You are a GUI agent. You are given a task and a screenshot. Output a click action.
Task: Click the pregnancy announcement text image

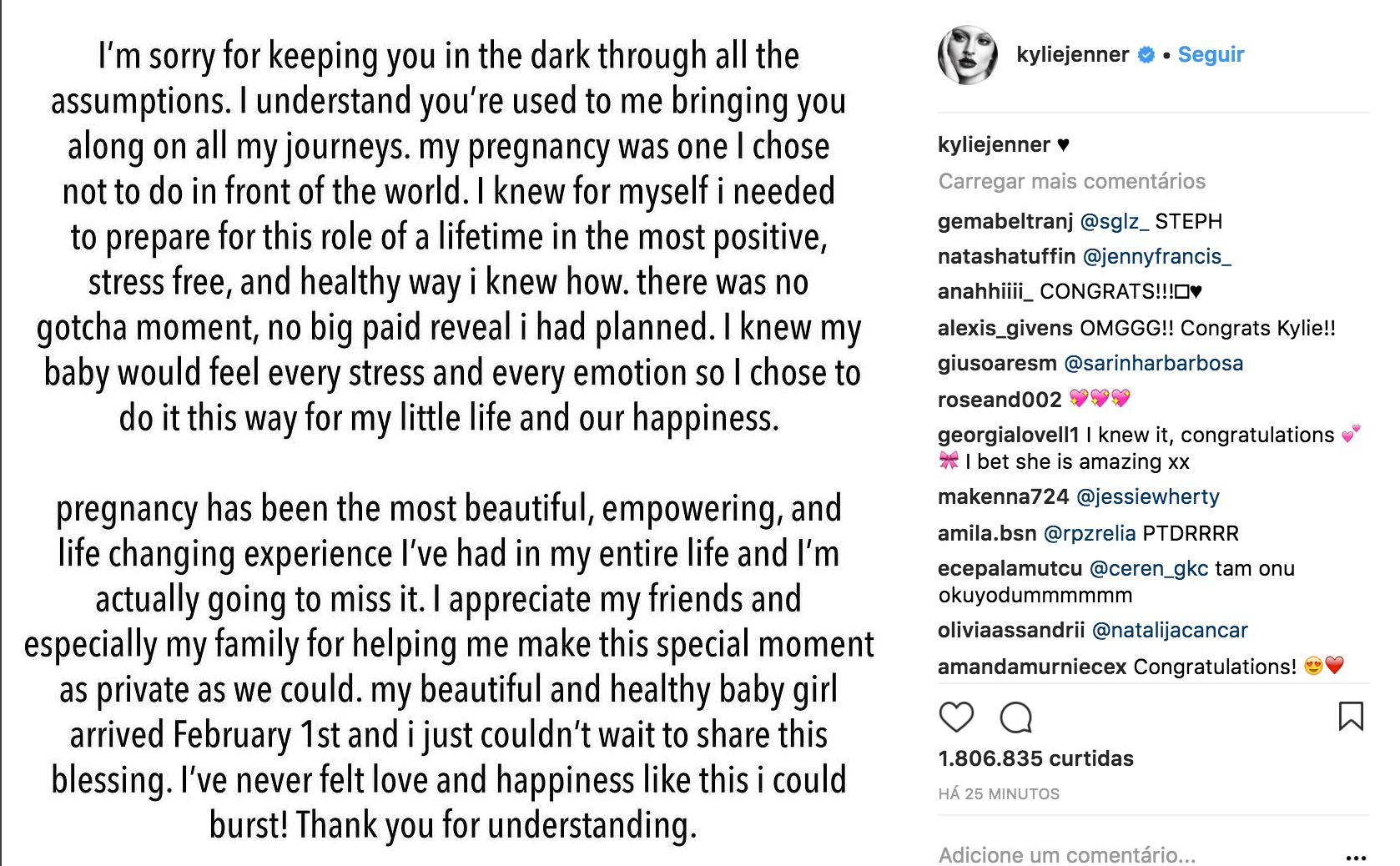coord(449,434)
